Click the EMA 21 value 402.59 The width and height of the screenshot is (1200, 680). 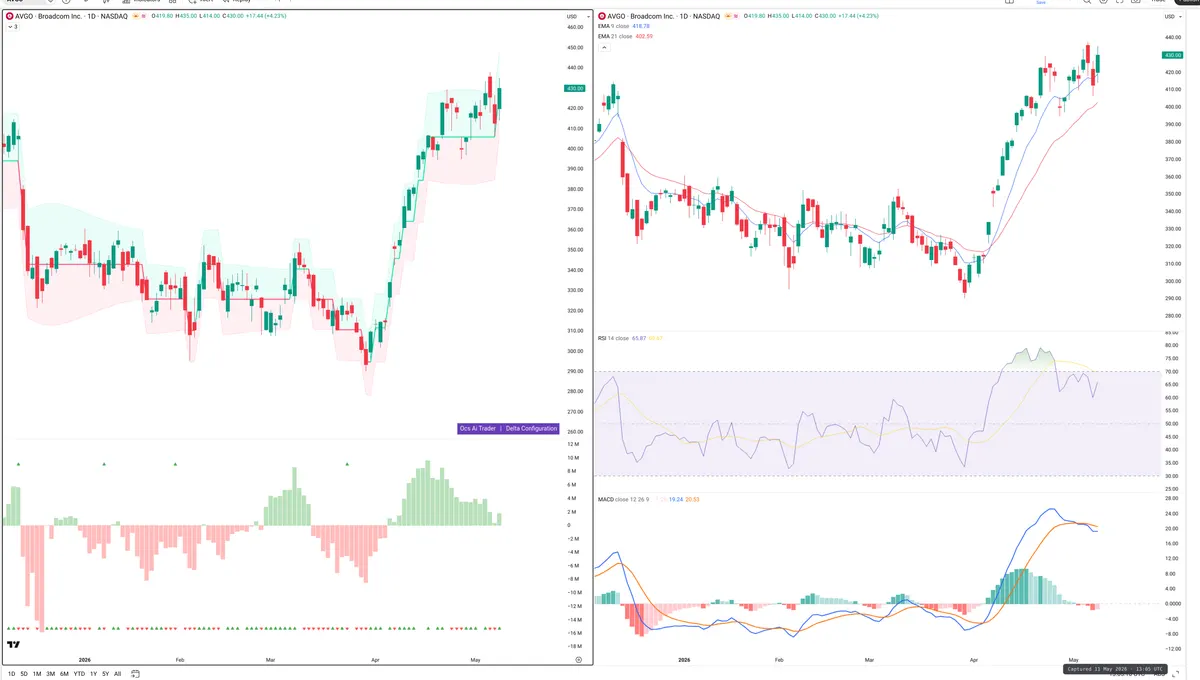(x=644, y=36)
